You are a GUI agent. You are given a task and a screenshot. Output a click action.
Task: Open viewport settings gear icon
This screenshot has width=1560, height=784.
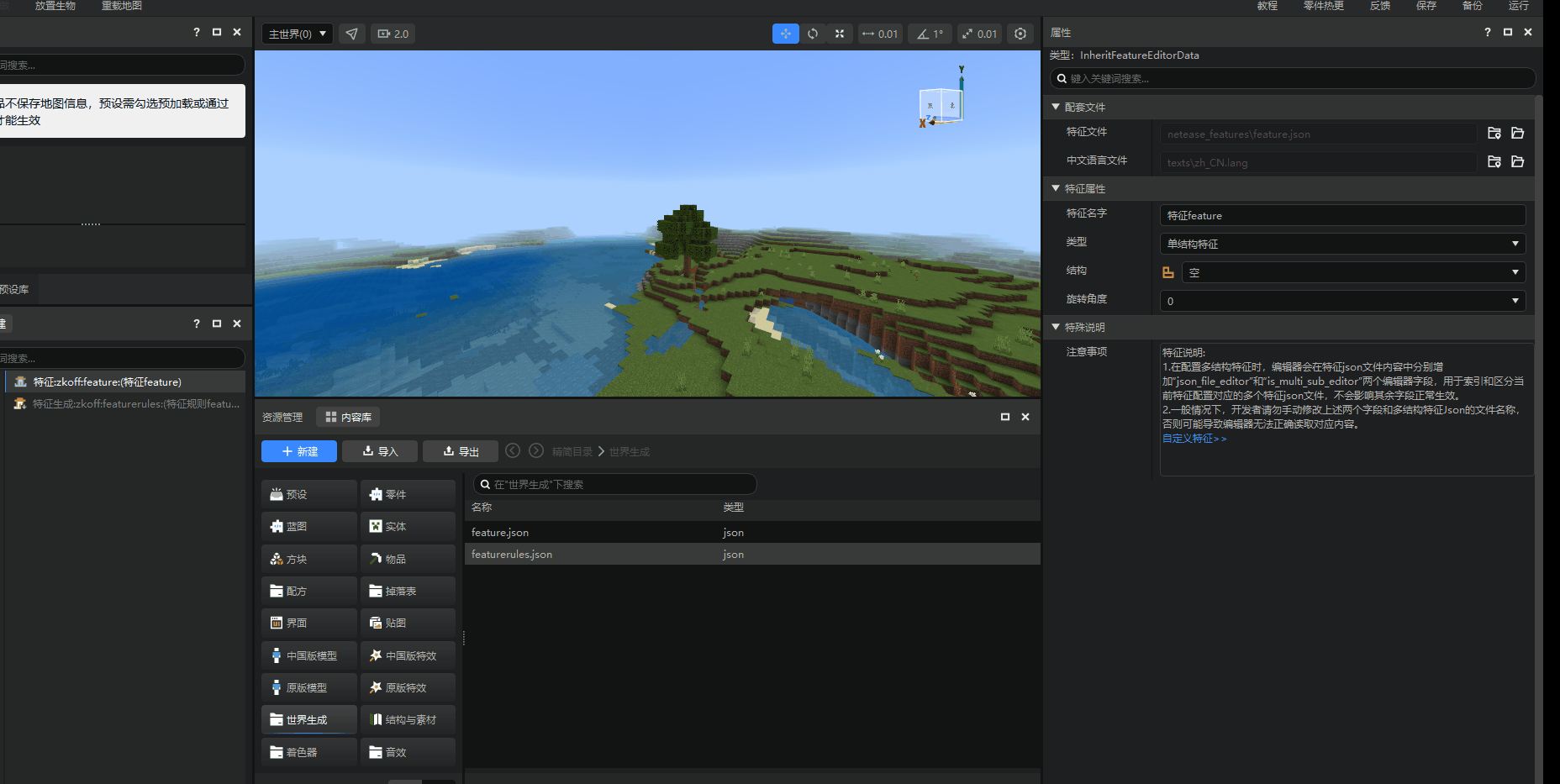pos(1020,34)
